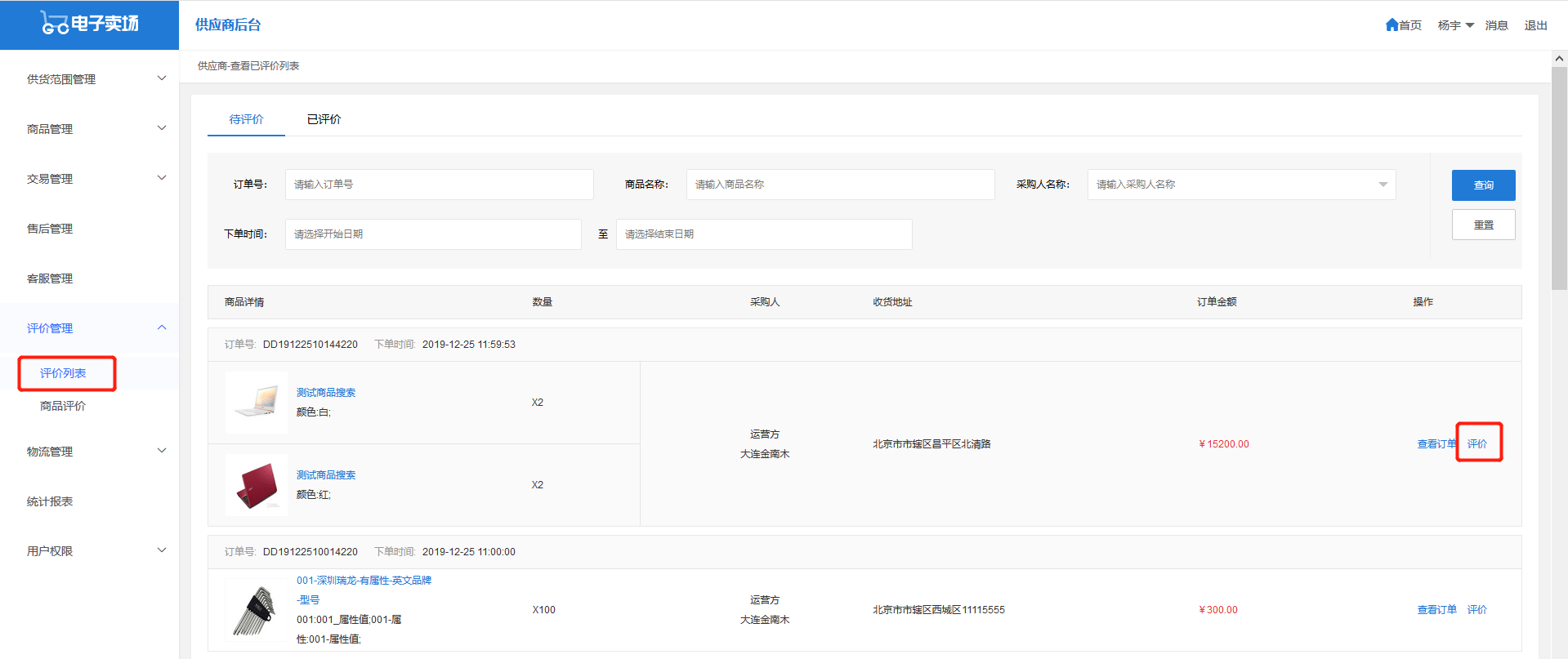The width and height of the screenshot is (1568, 659).
Task: Focus the 订单号 input field
Action: [x=440, y=185]
